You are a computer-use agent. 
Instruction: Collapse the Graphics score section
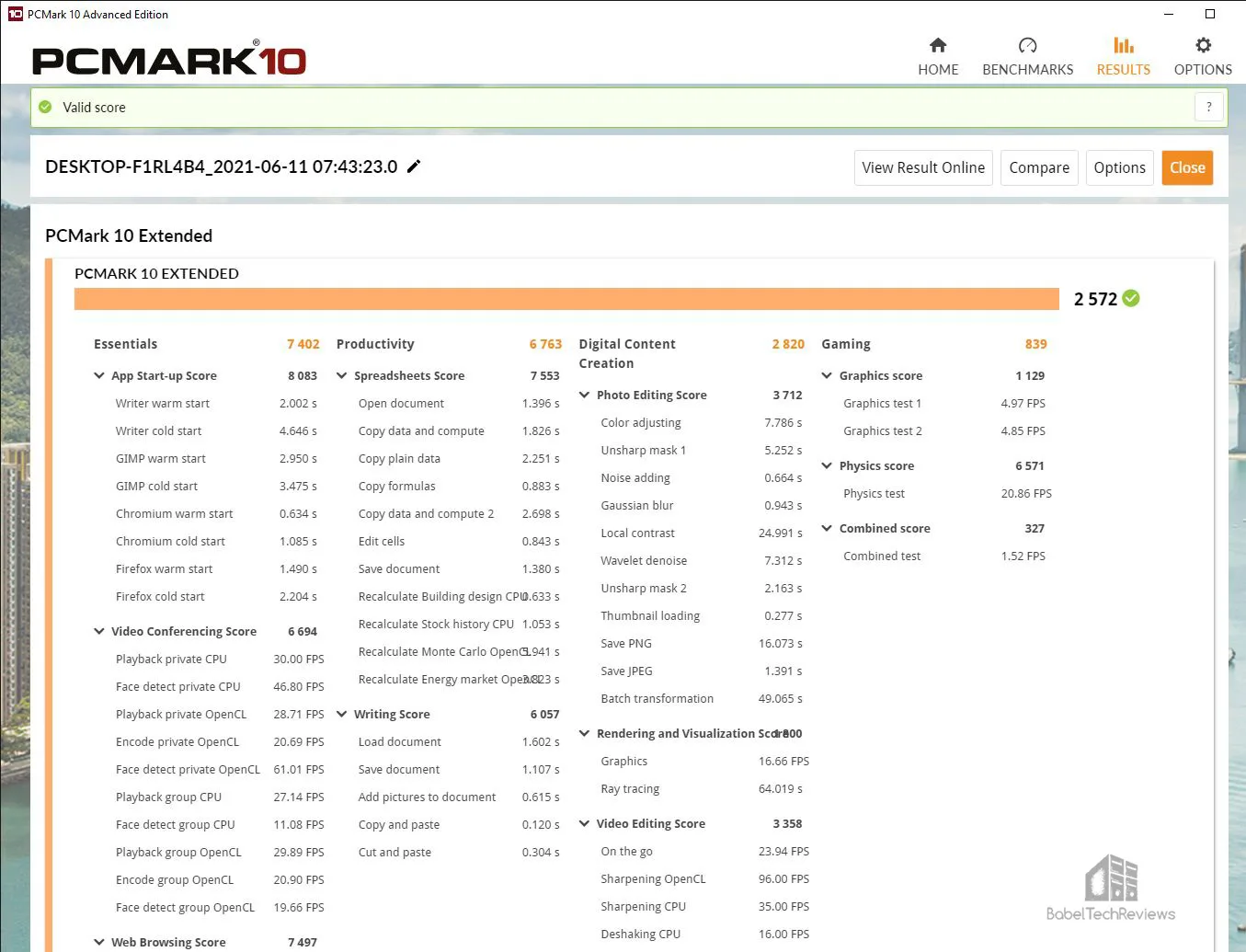click(x=827, y=375)
